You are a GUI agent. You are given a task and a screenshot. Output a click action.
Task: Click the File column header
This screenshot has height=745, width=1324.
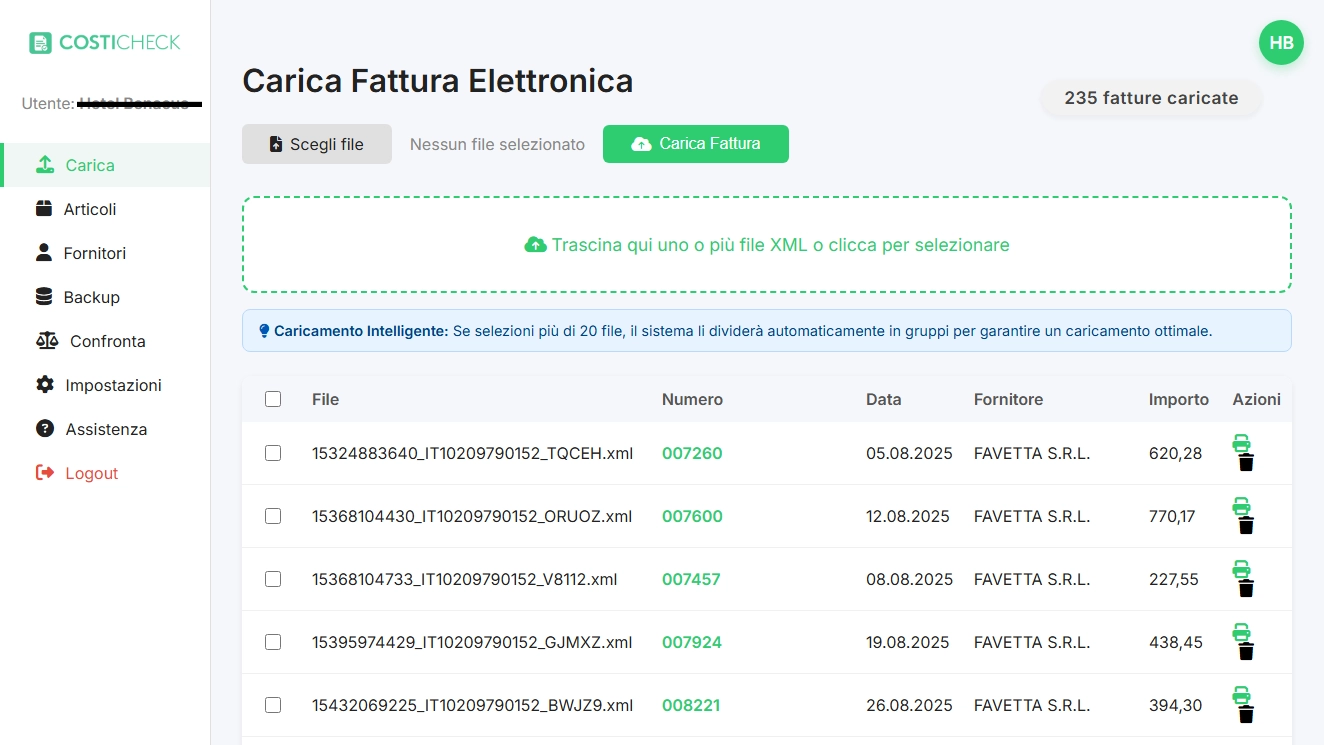pyautogui.click(x=325, y=399)
